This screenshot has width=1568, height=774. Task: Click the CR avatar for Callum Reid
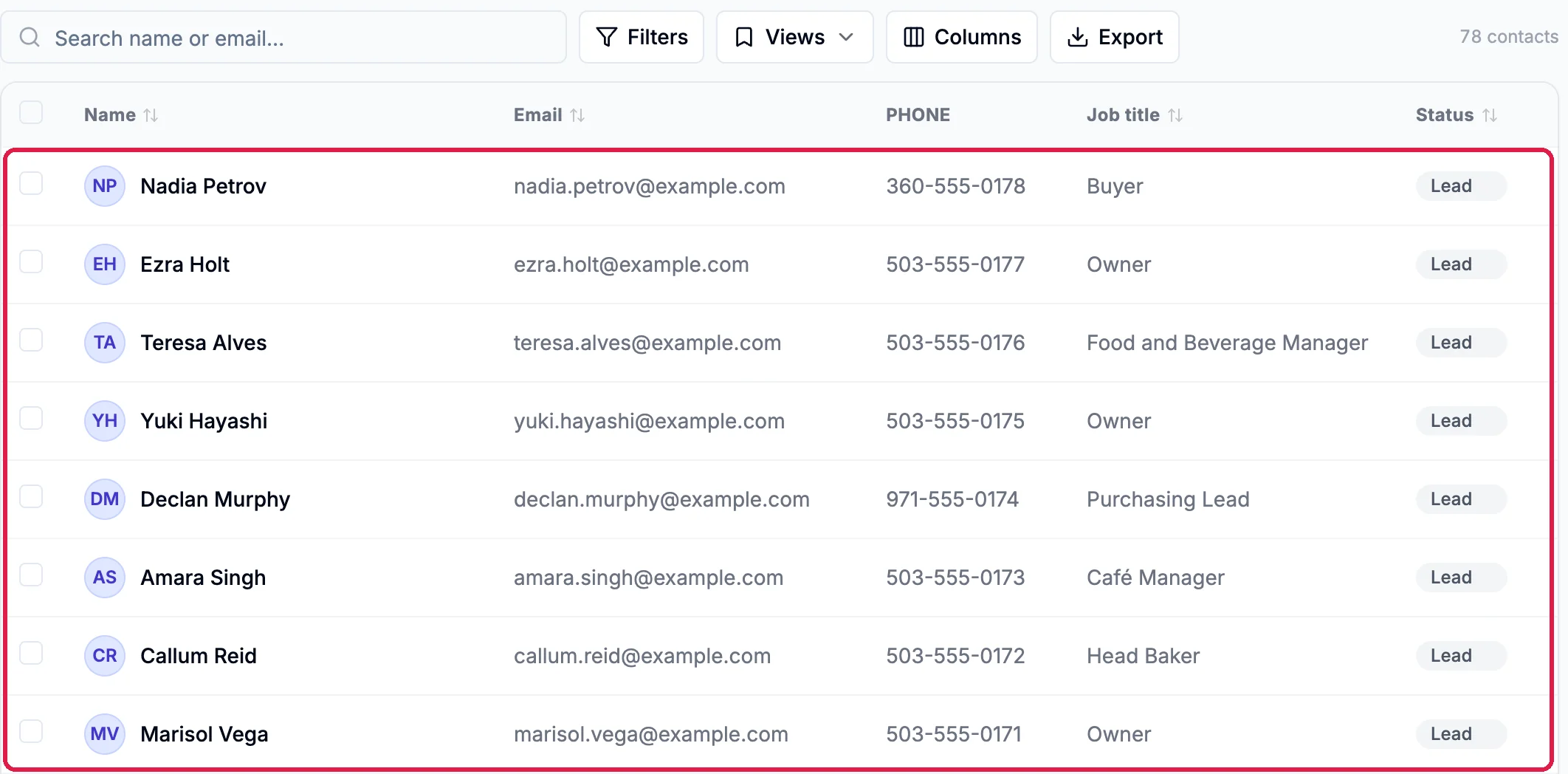pos(105,656)
